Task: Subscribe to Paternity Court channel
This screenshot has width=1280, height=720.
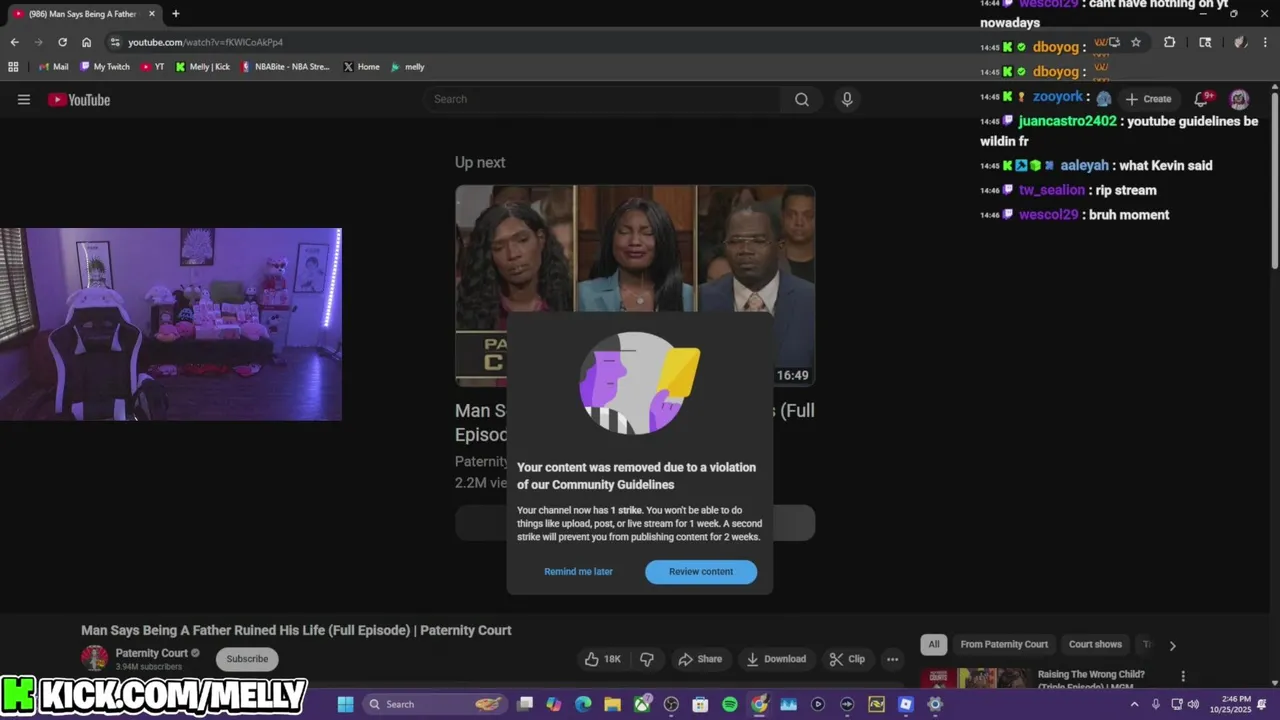Action: 247,659
